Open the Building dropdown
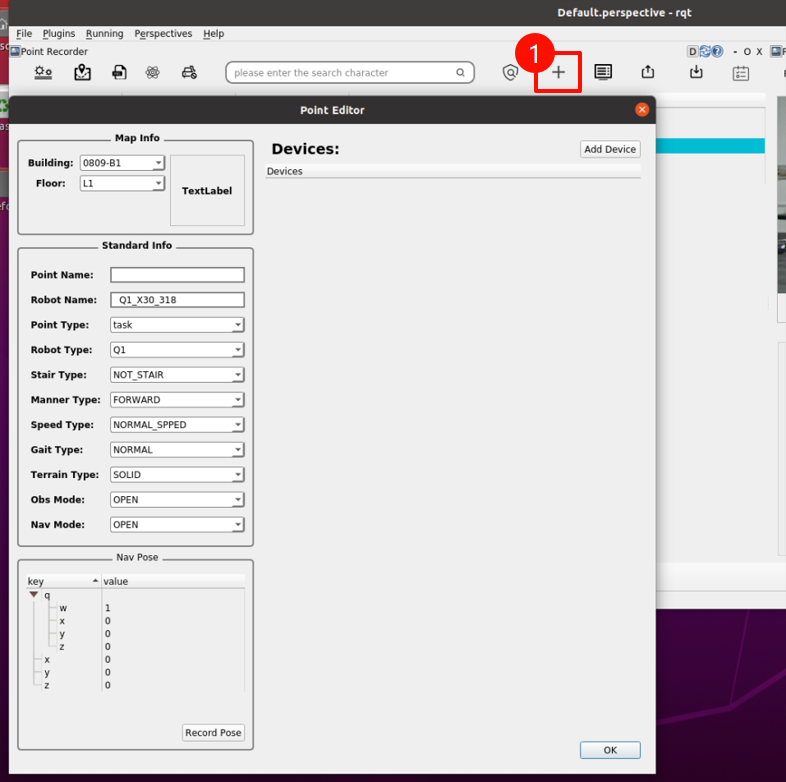Screen dimensions: 786x782 point(122,163)
